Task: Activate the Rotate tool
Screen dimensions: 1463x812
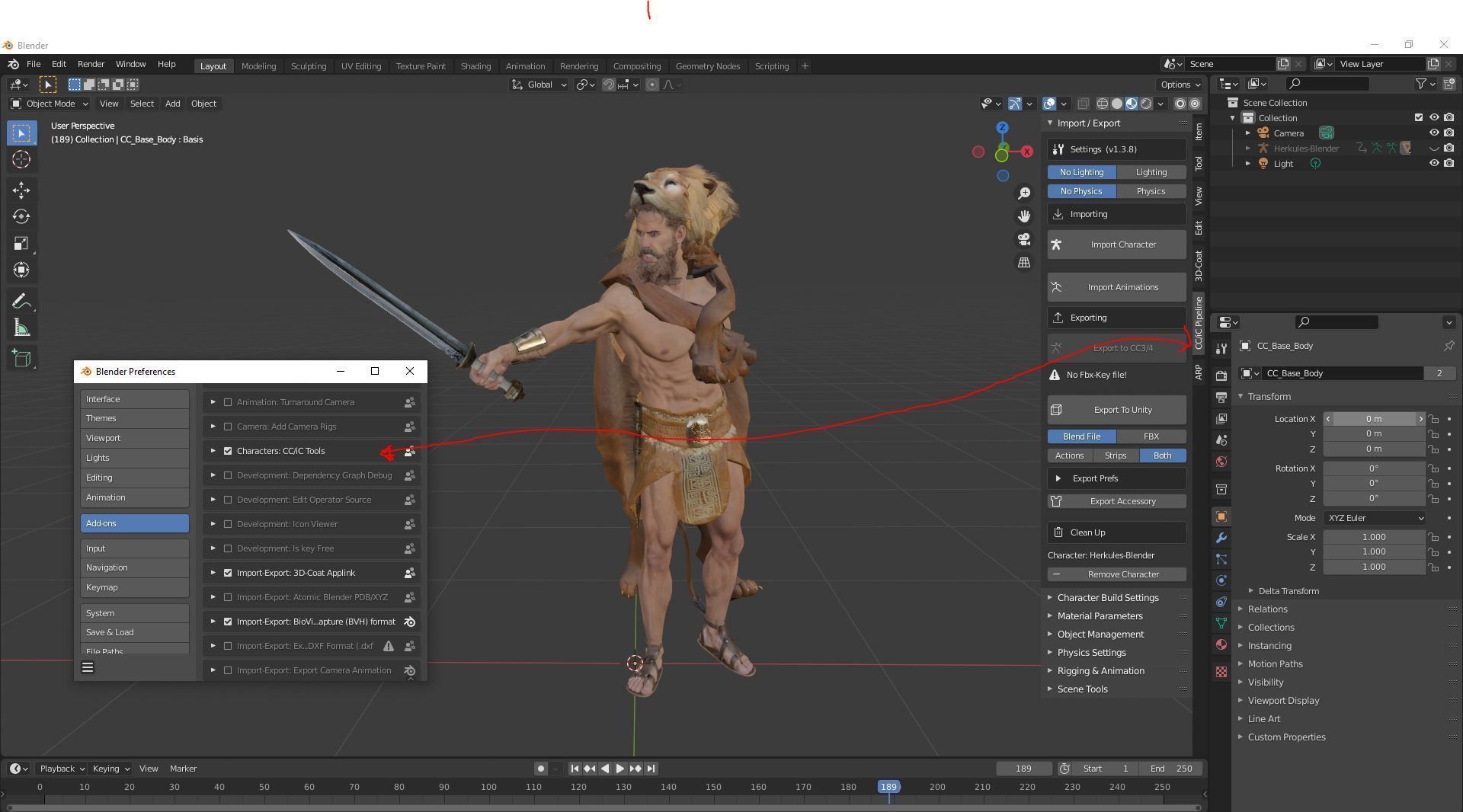Action: click(x=21, y=217)
